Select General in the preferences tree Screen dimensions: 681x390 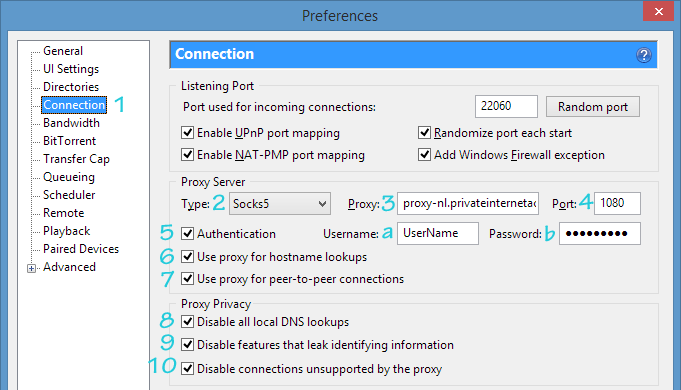point(63,51)
